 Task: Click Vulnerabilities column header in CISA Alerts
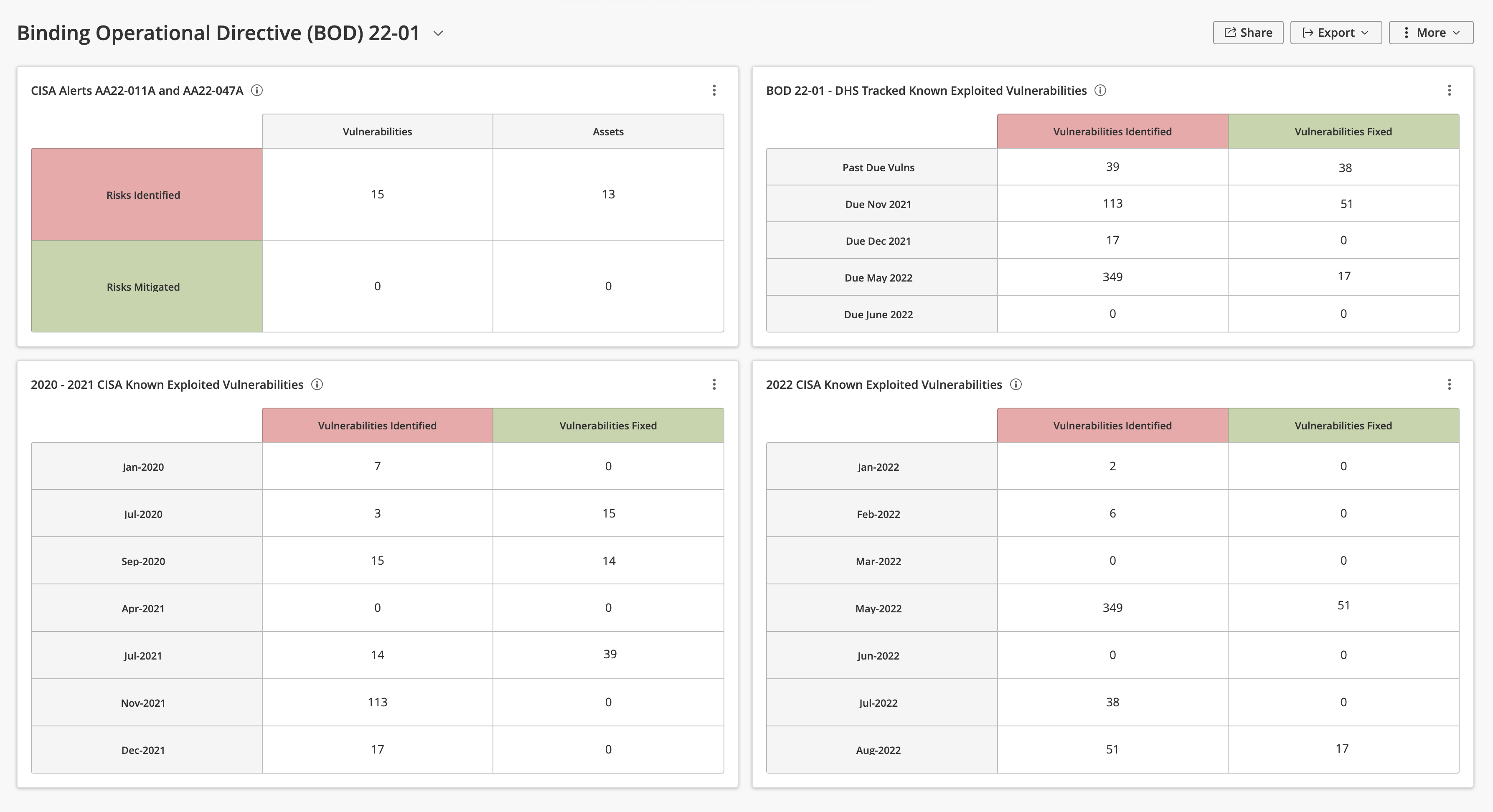pyautogui.click(x=377, y=132)
